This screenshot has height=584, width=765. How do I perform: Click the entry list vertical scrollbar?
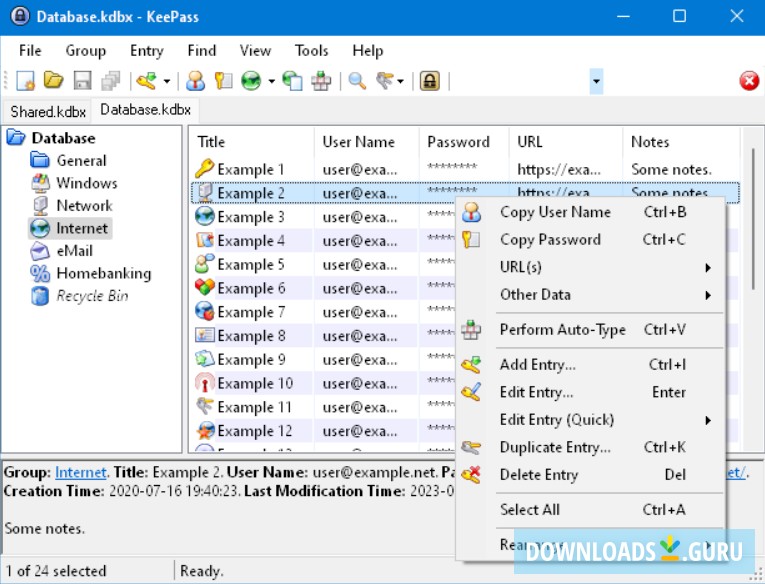coord(753,220)
